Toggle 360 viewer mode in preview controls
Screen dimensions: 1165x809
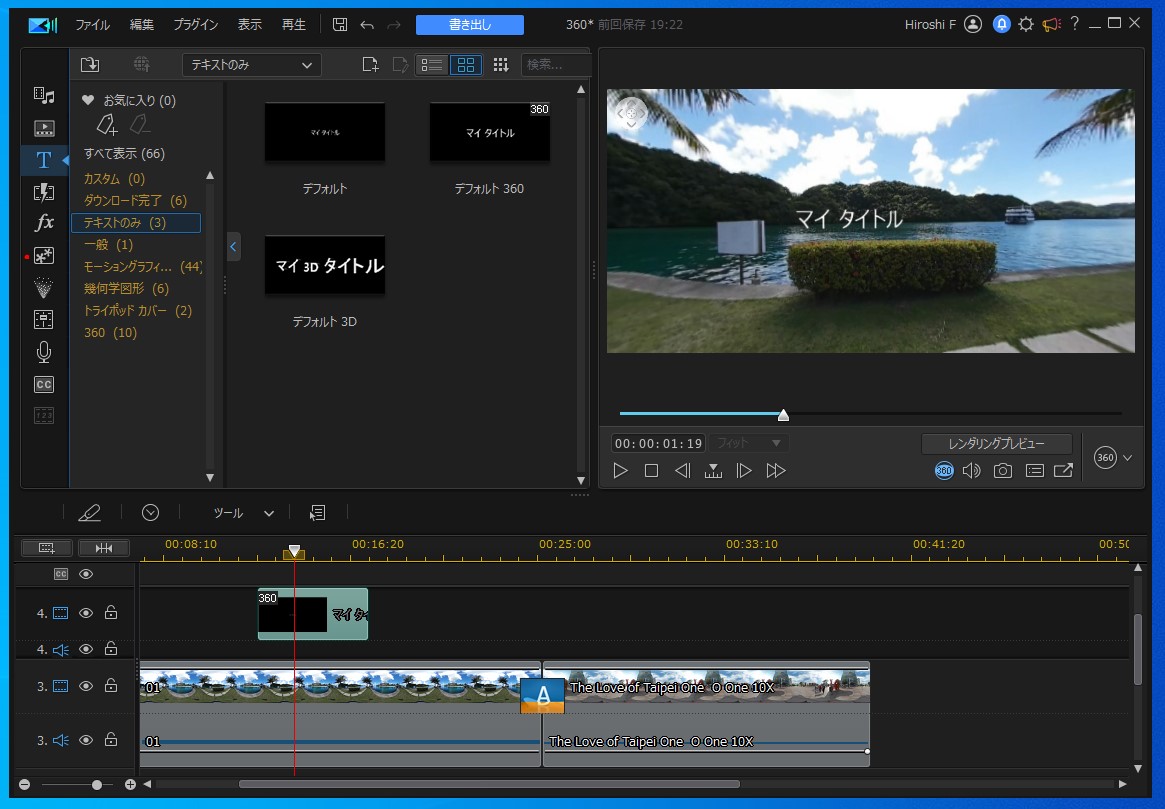point(944,471)
